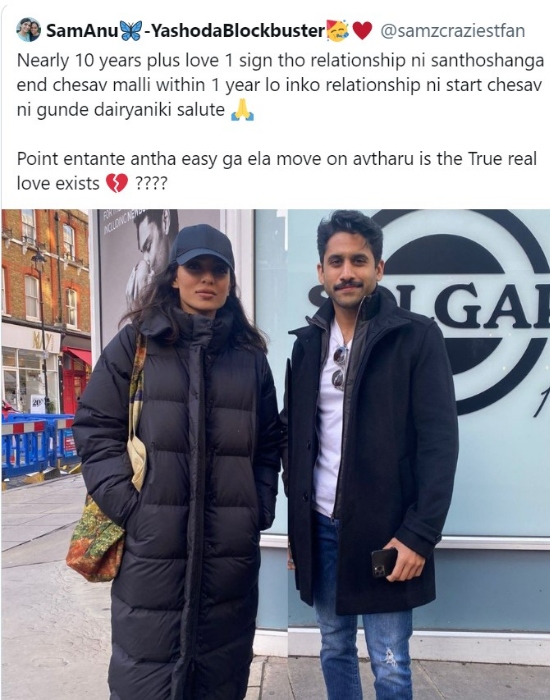Click the blue construction barrier in photo
Screen dimensions: 550x700
[39, 444]
